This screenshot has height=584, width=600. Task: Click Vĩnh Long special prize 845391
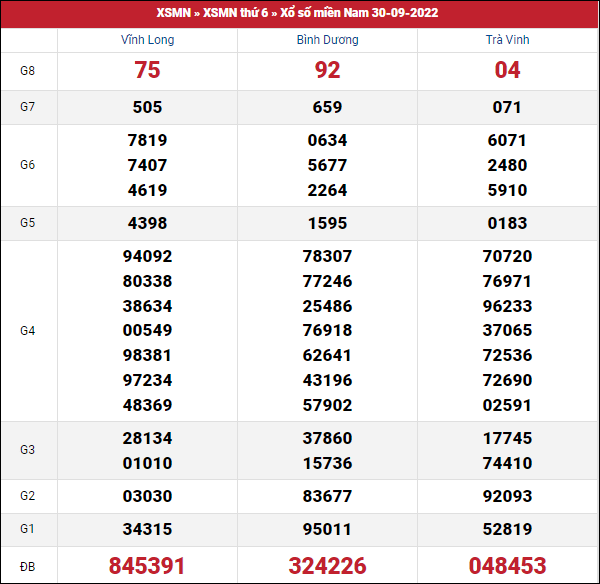coord(147,566)
